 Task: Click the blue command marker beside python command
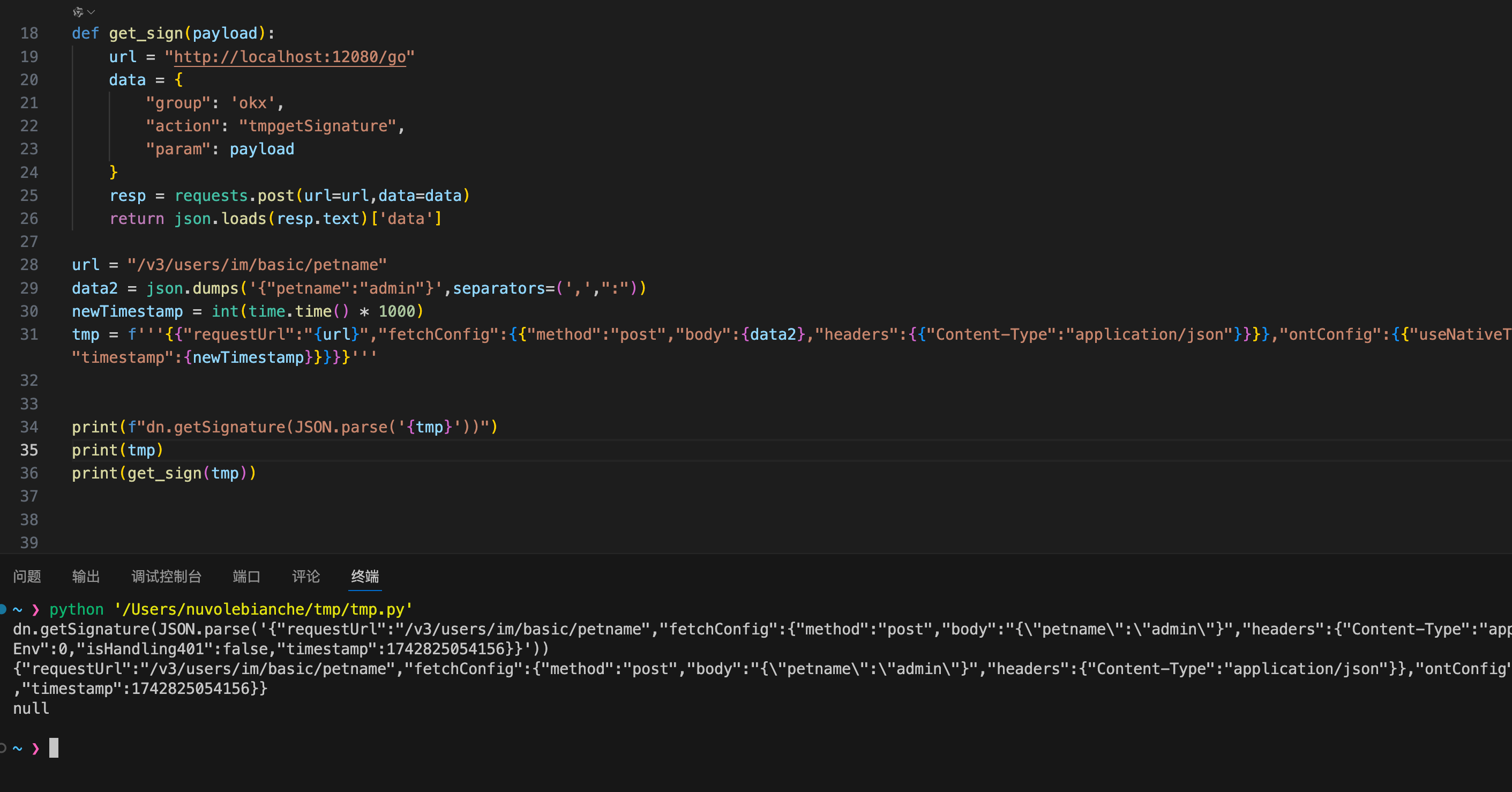pos(3,609)
